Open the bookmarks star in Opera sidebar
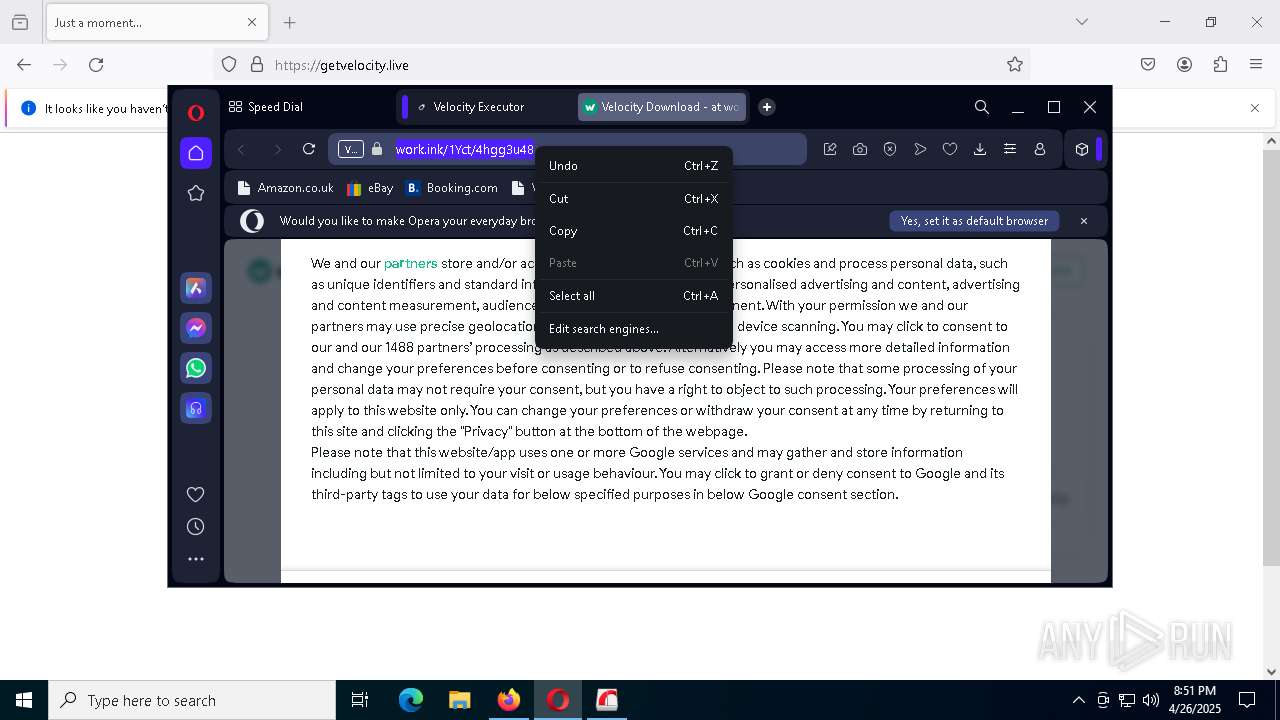 [x=196, y=193]
